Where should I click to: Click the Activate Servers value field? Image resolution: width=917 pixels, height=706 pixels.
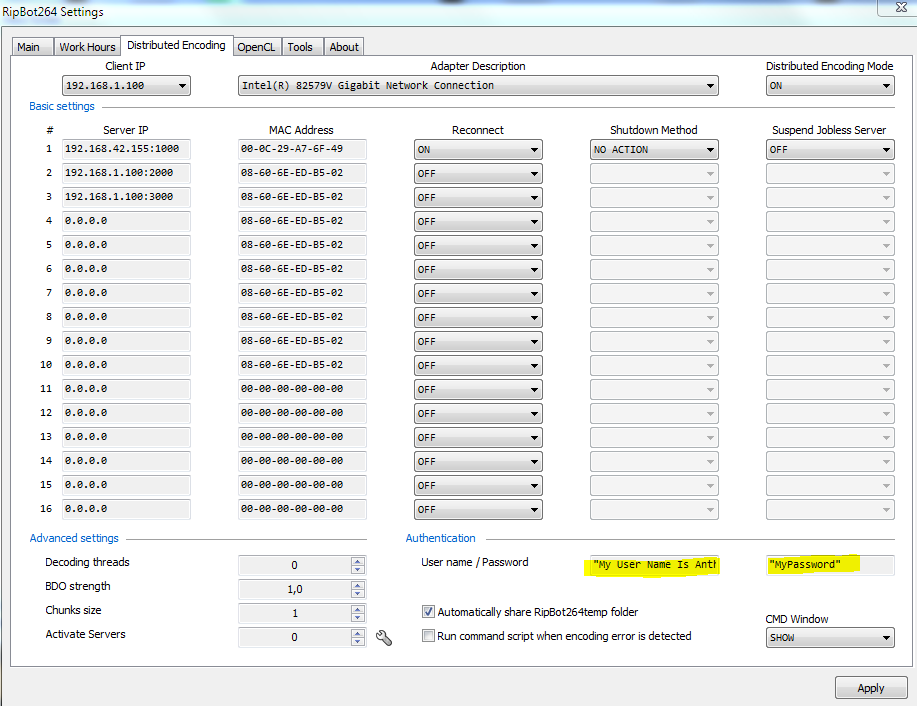point(294,638)
